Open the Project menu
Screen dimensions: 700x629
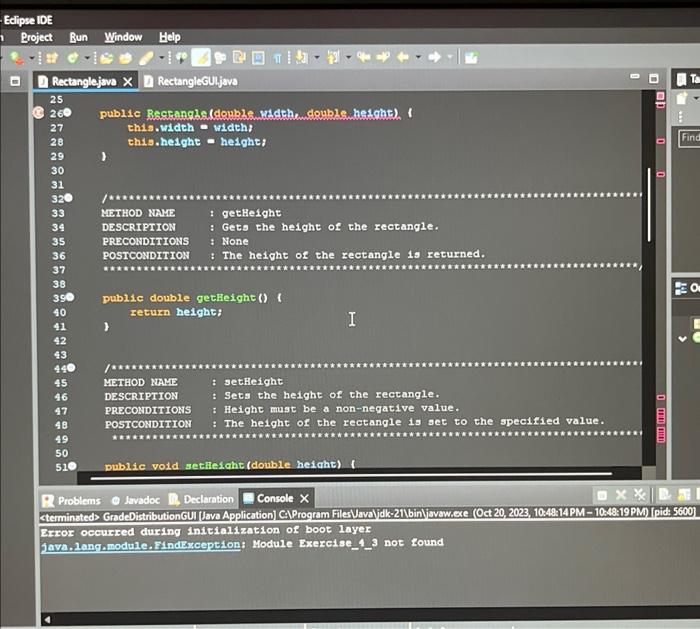click(37, 37)
